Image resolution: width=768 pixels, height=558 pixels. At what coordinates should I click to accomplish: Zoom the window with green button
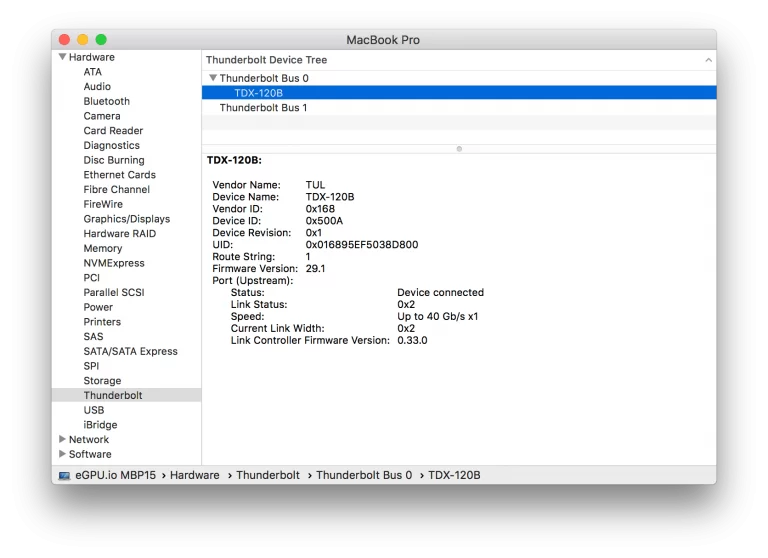(101, 40)
